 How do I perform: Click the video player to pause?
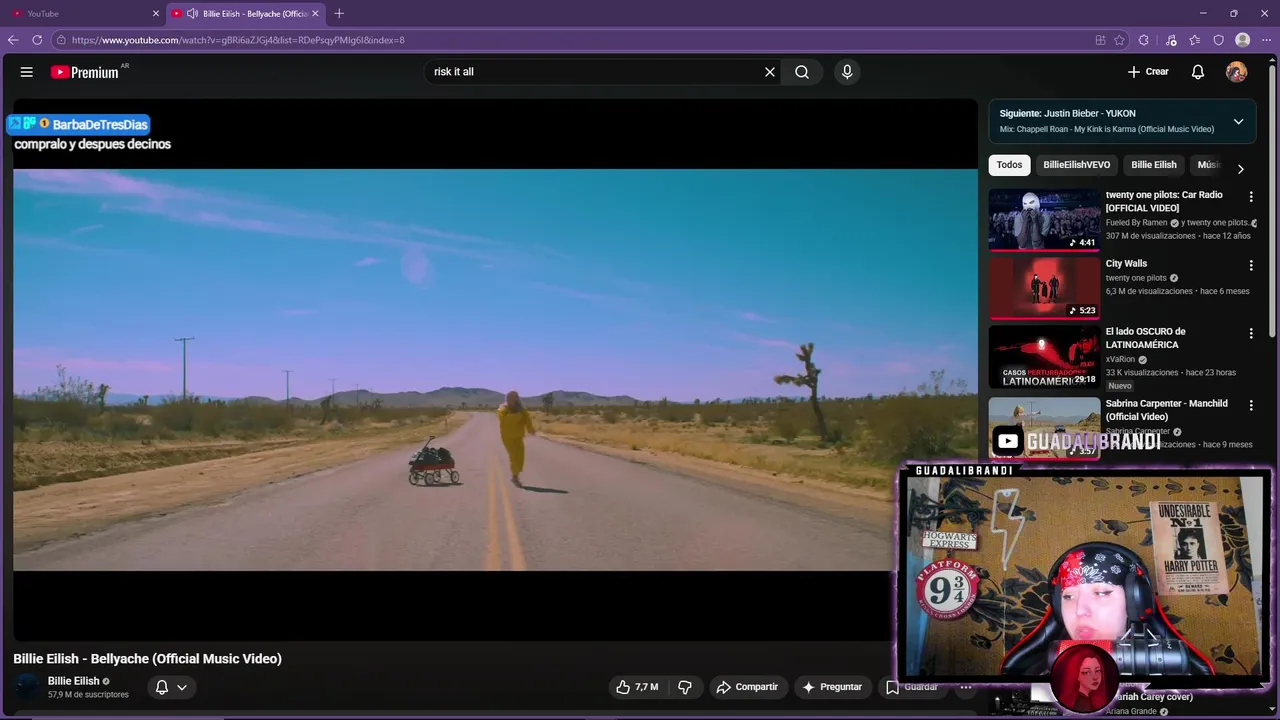click(495, 370)
